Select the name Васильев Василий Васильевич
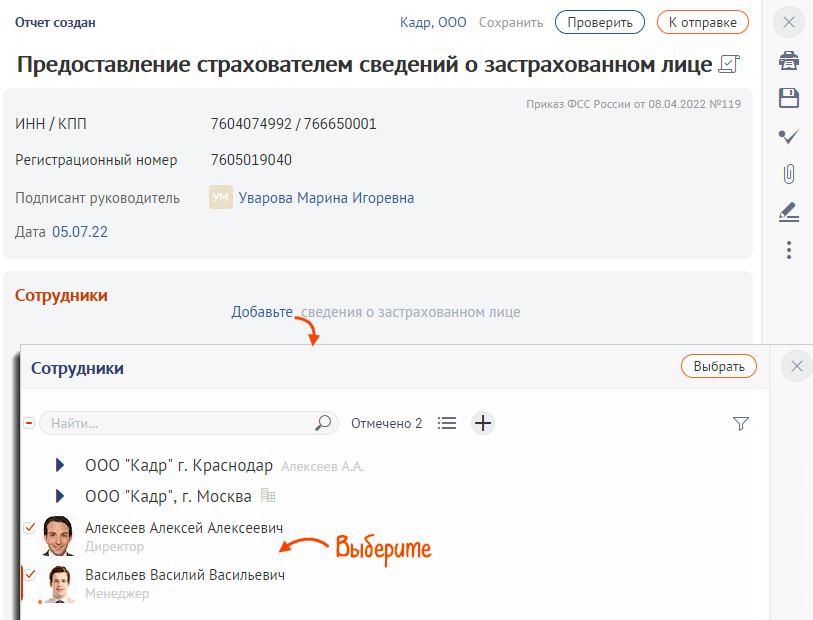This screenshot has height=620, width=813. point(185,575)
